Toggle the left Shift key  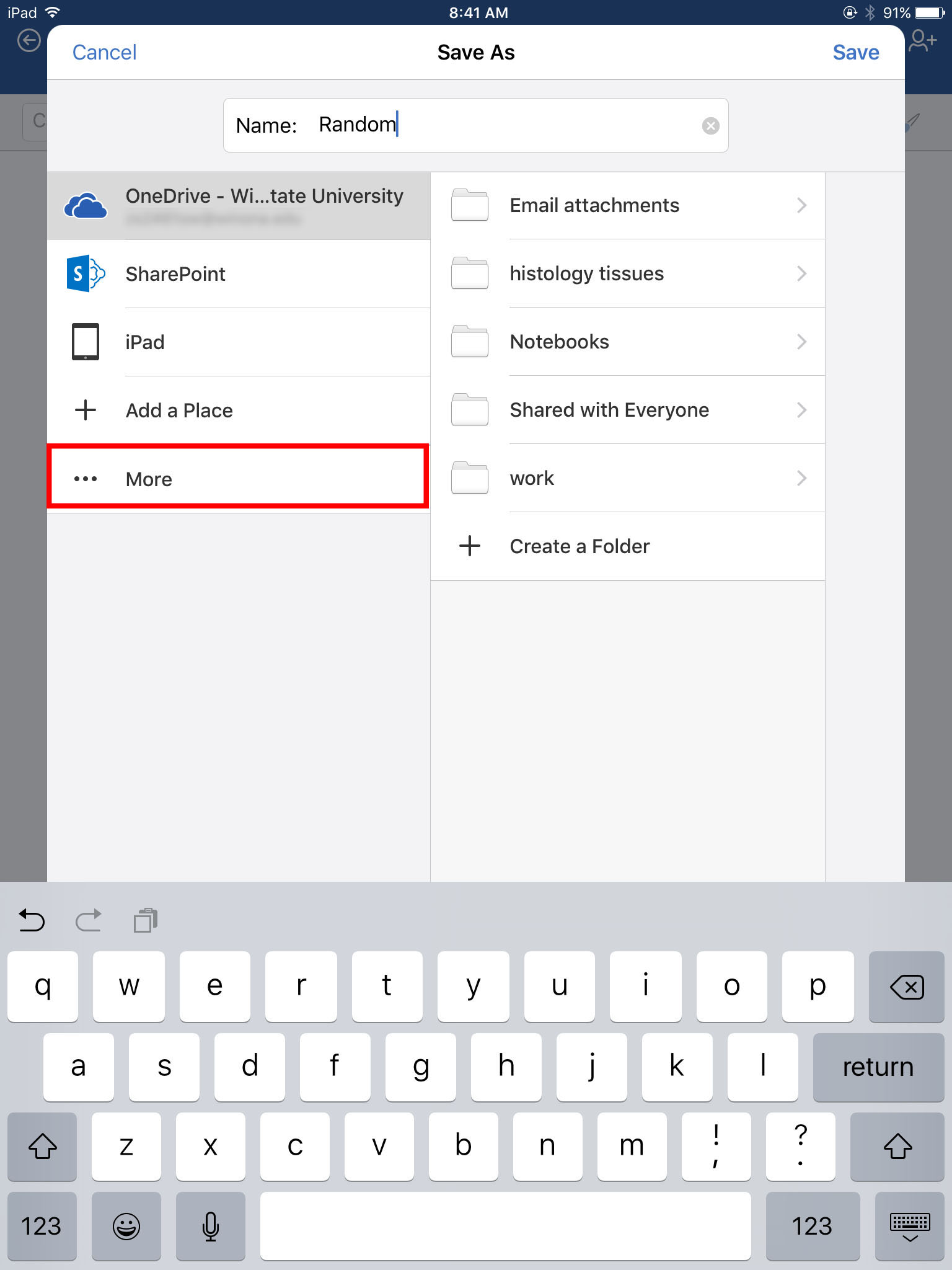[x=43, y=1146]
